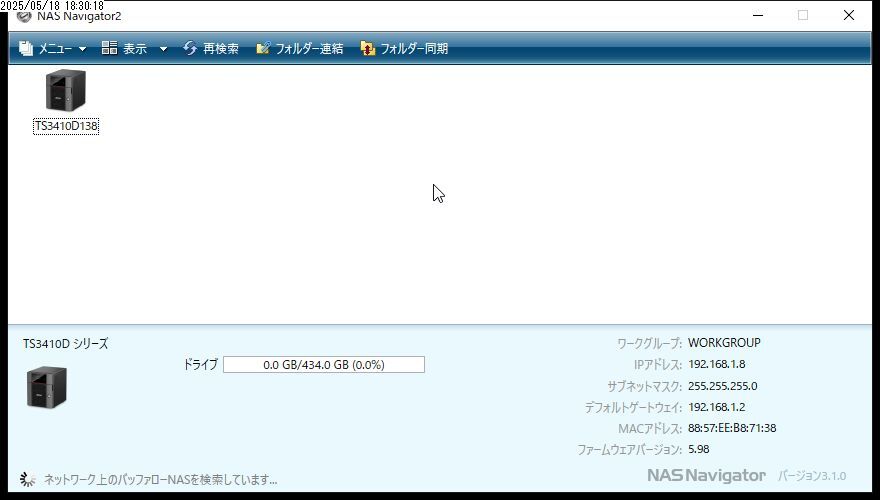This screenshot has width=880, height=500.
Task: Click the default gateway 192.168.1.2
Action: [717, 407]
